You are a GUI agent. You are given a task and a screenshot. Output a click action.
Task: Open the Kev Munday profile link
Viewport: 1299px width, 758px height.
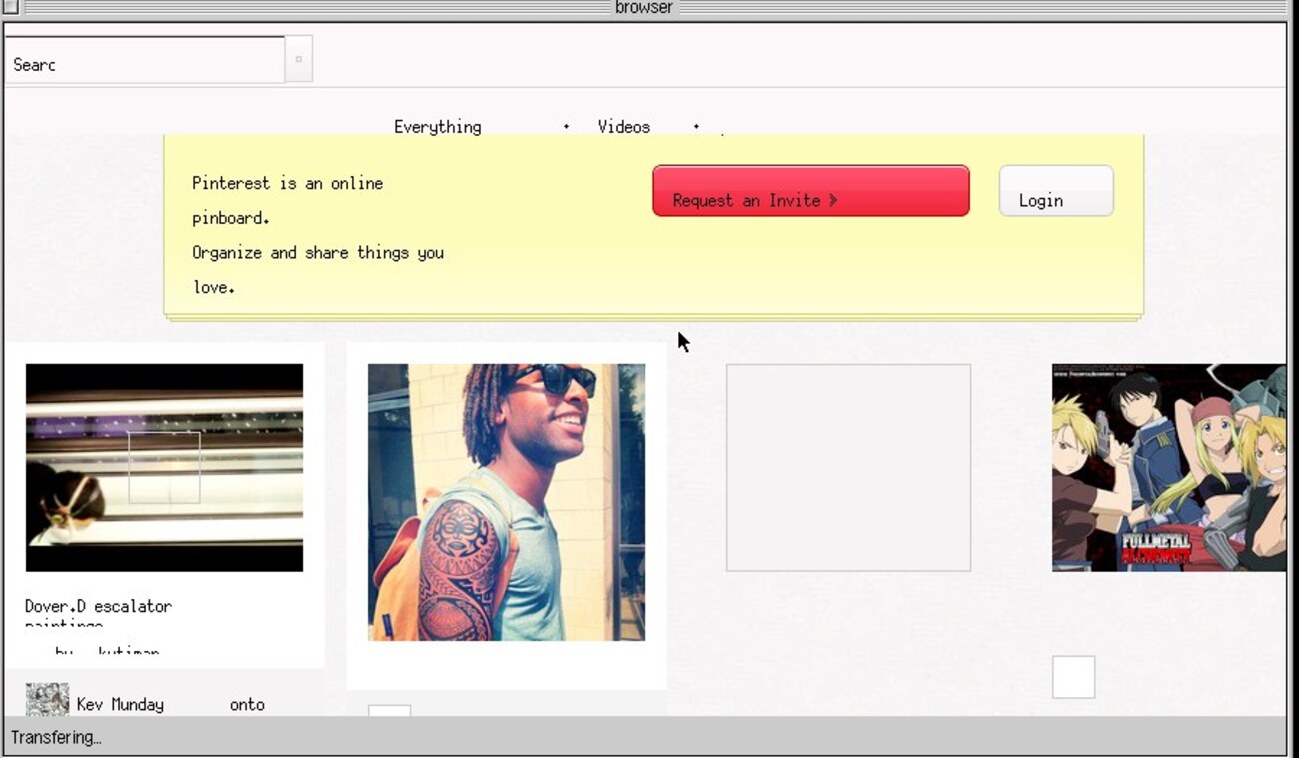point(120,705)
